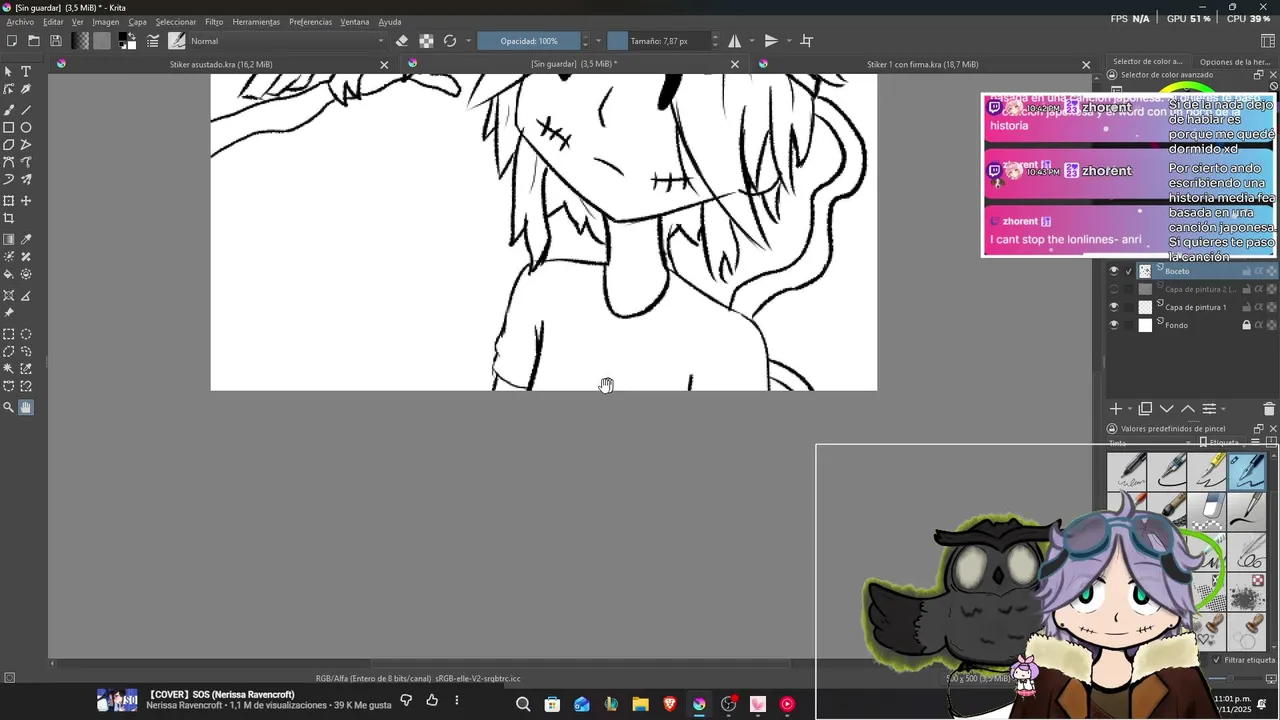Screen dimensions: 1280x720
Task: Select the Freehand Brush tool
Action: pyautogui.click(x=9, y=110)
